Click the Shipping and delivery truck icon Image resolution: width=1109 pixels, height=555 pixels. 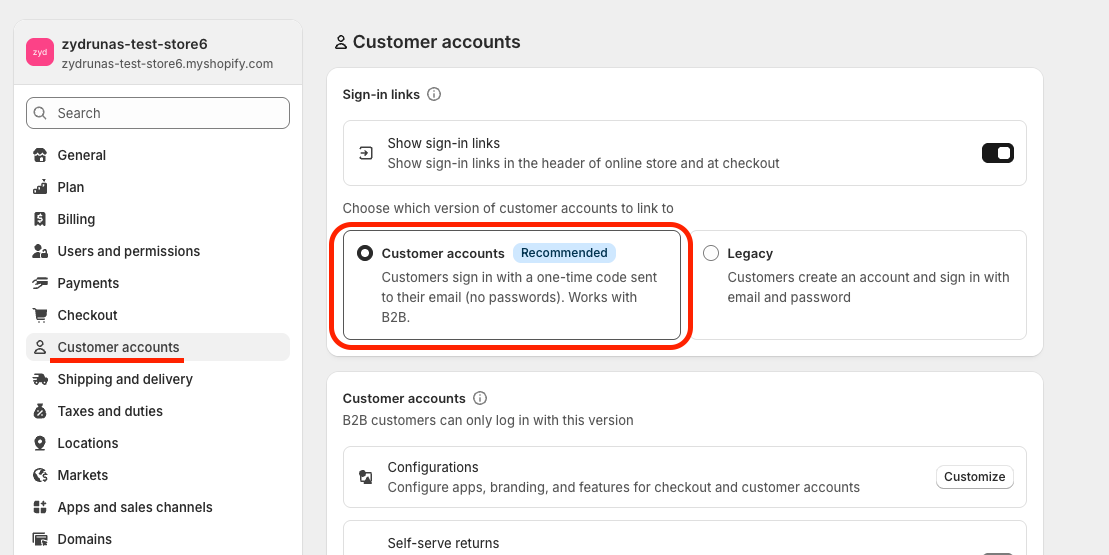point(40,379)
